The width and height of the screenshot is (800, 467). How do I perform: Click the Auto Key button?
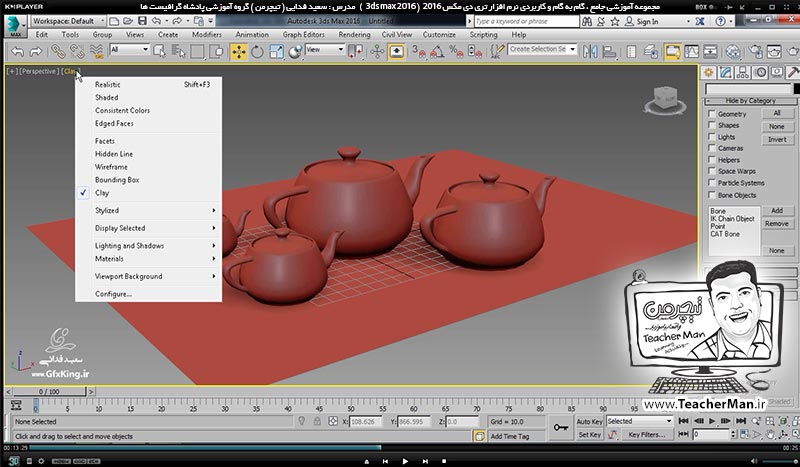click(589, 422)
